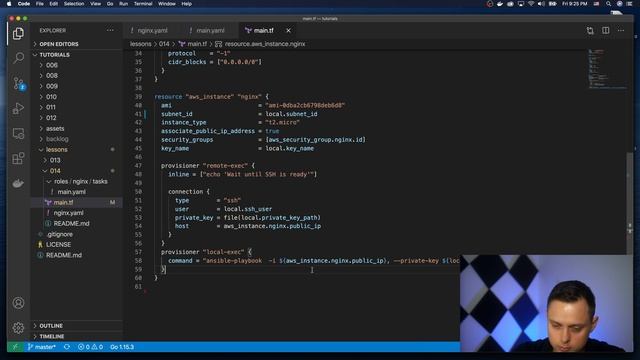This screenshot has width=640, height=360.
Task: Open the root README.md file
Action: 64,255
